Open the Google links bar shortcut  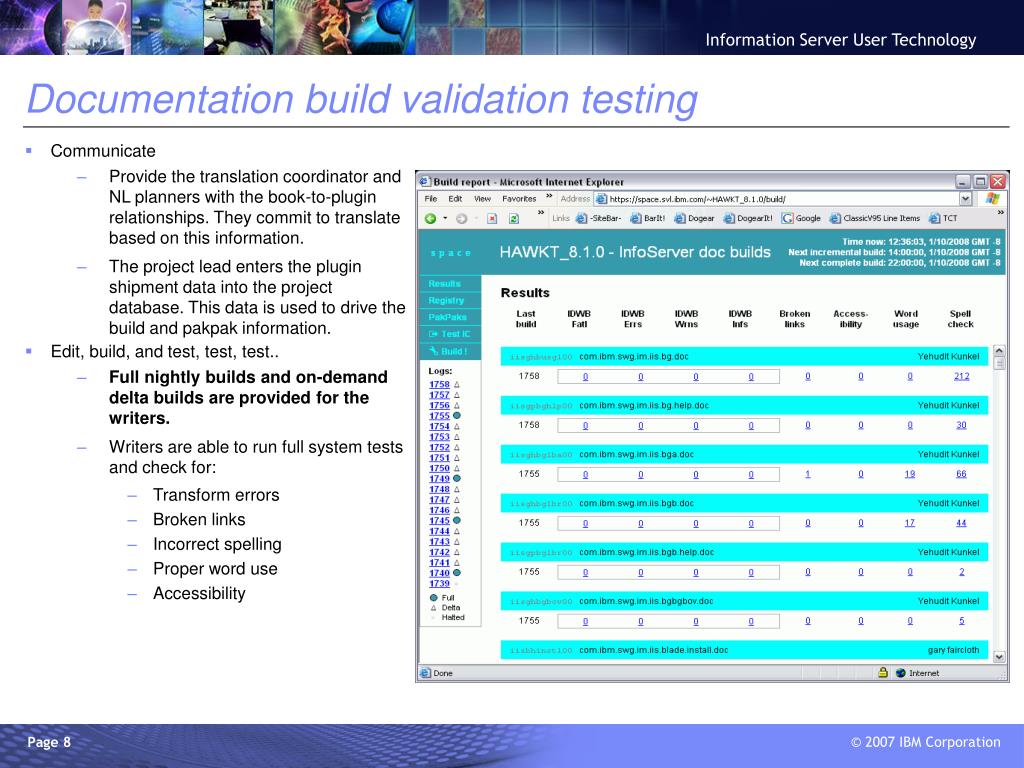coord(801,218)
